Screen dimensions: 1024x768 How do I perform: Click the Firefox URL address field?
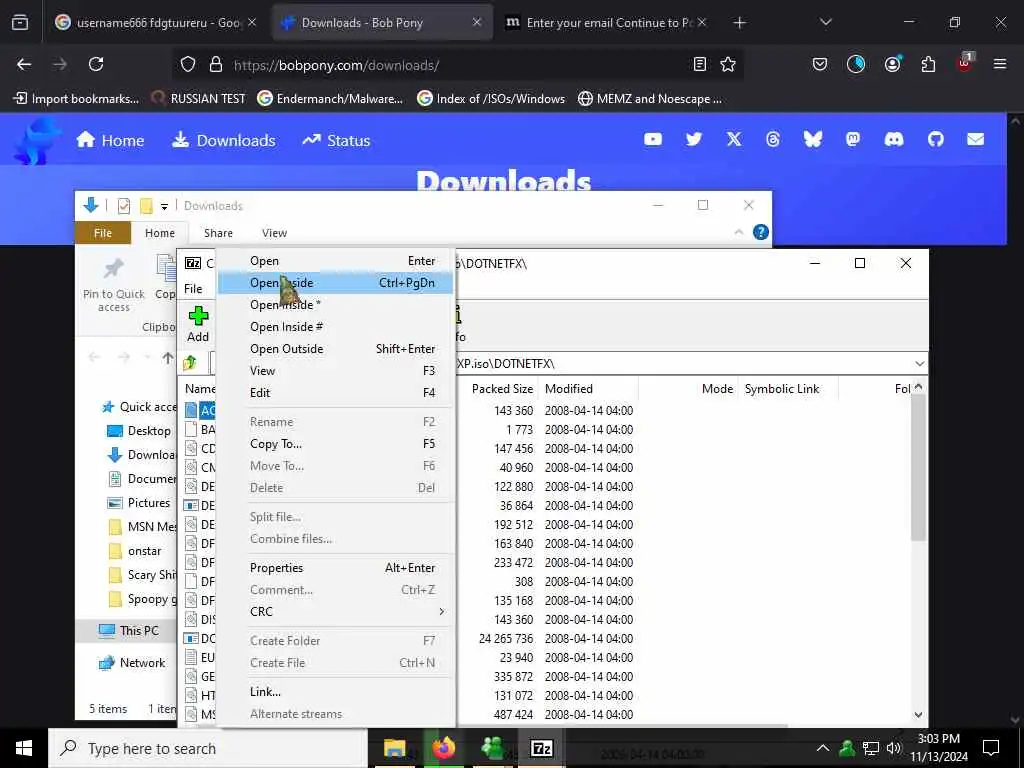click(x=457, y=65)
